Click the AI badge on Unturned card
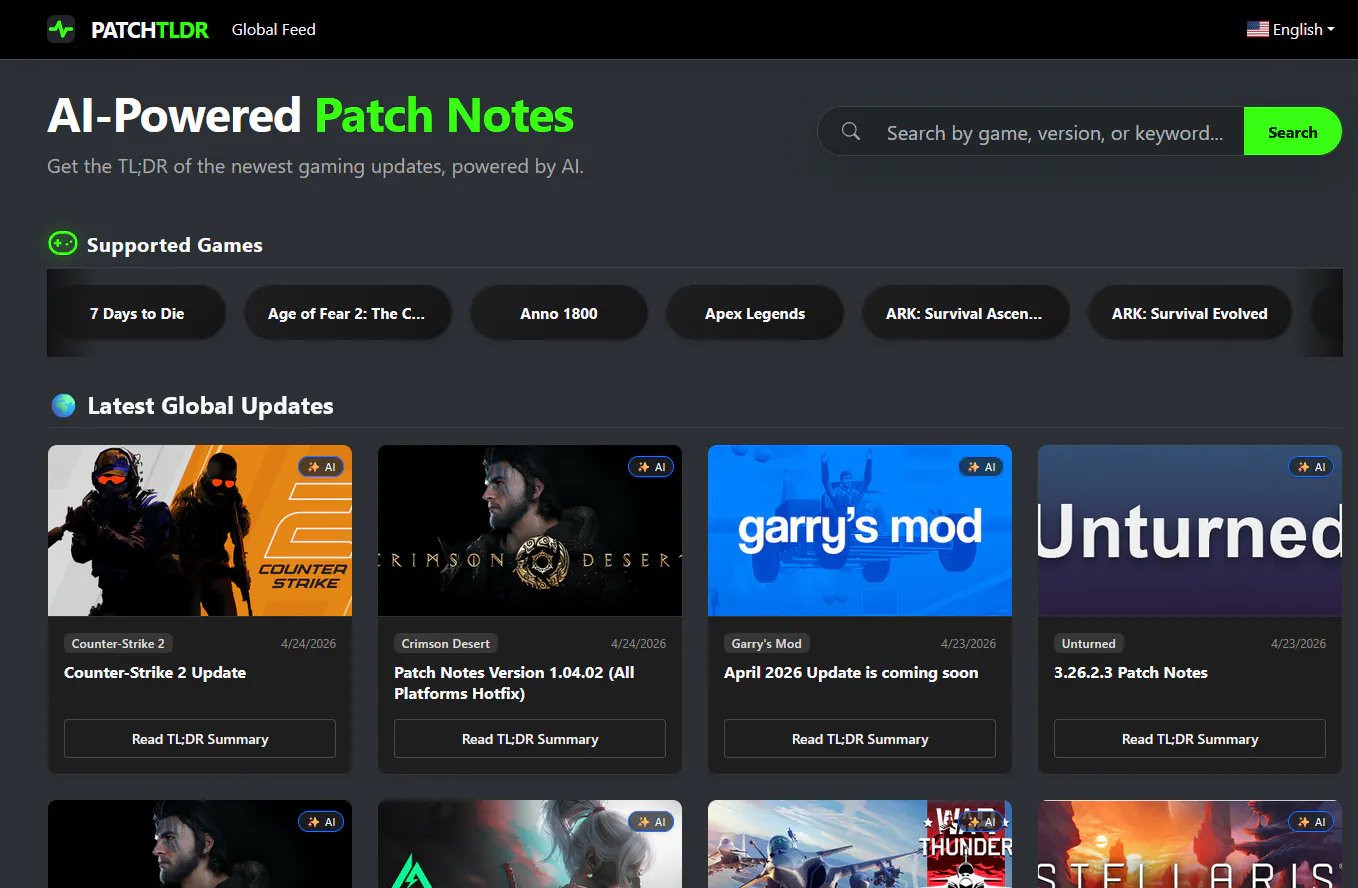Screen dimensions: 1358x888 coord(1311,467)
